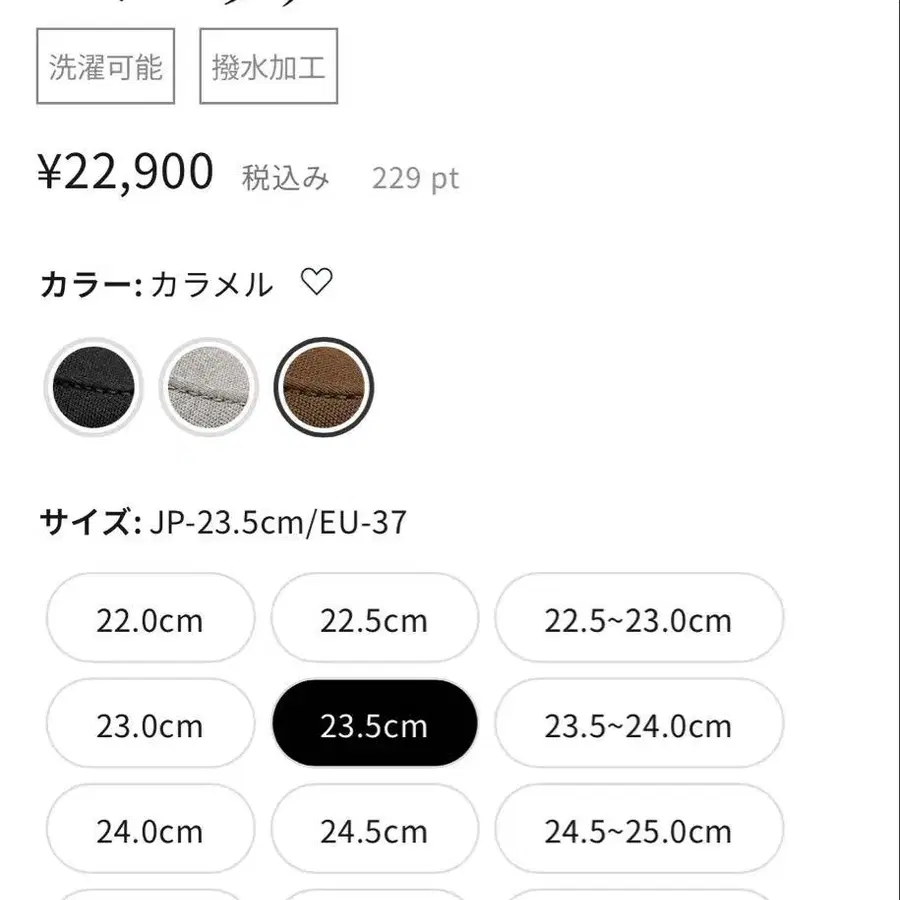The image size is (900, 900).
Task: Select size 24.0cm
Action: pos(150,830)
